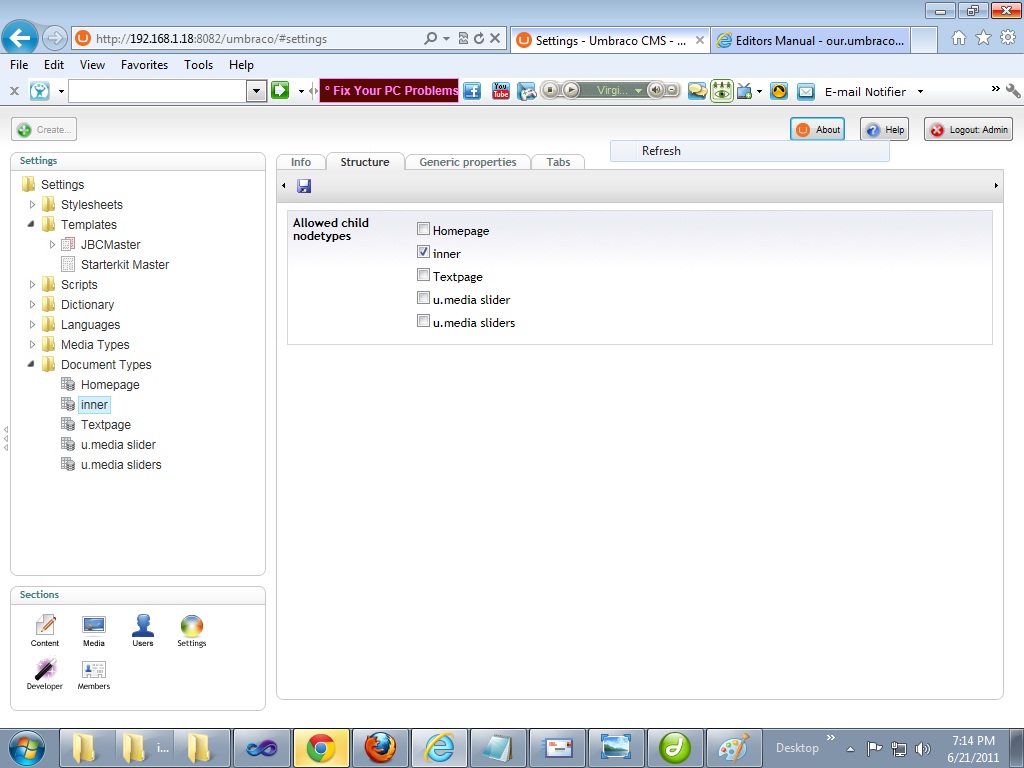The height and width of the screenshot is (768, 1024).
Task: Open the Media section
Action: tap(94, 630)
